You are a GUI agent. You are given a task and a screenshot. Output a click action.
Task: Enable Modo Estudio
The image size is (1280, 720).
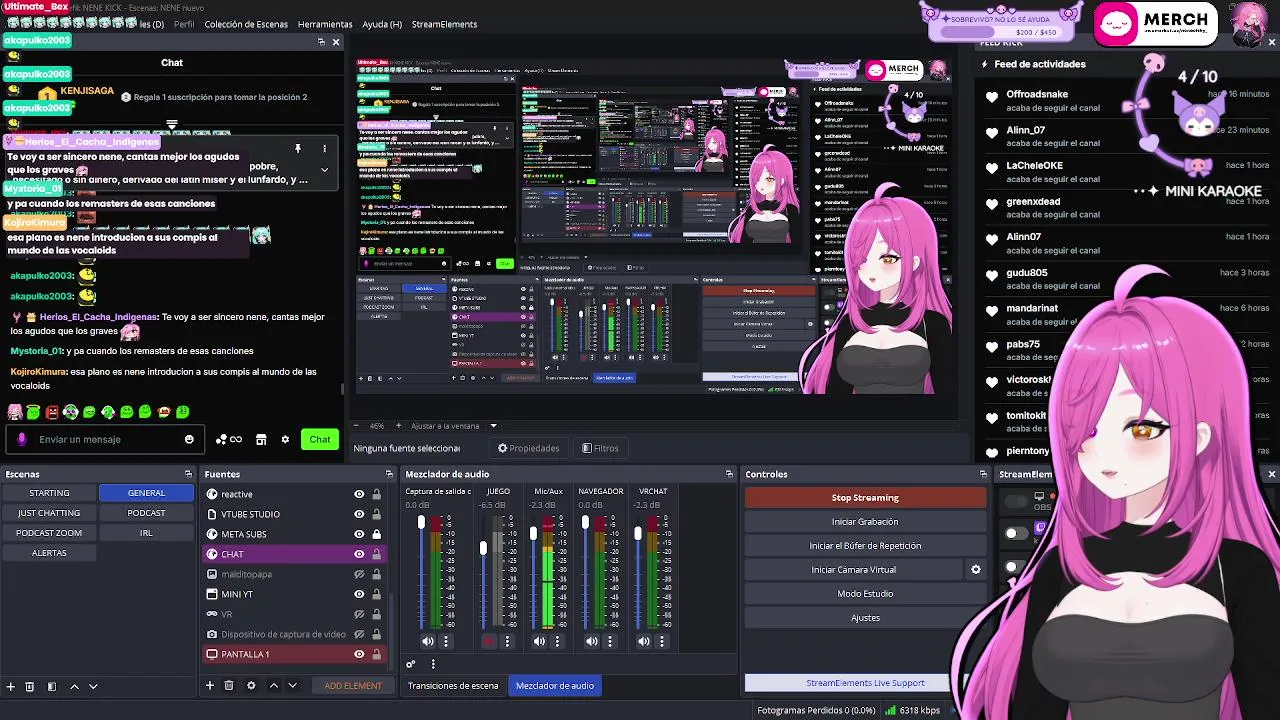click(865, 594)
